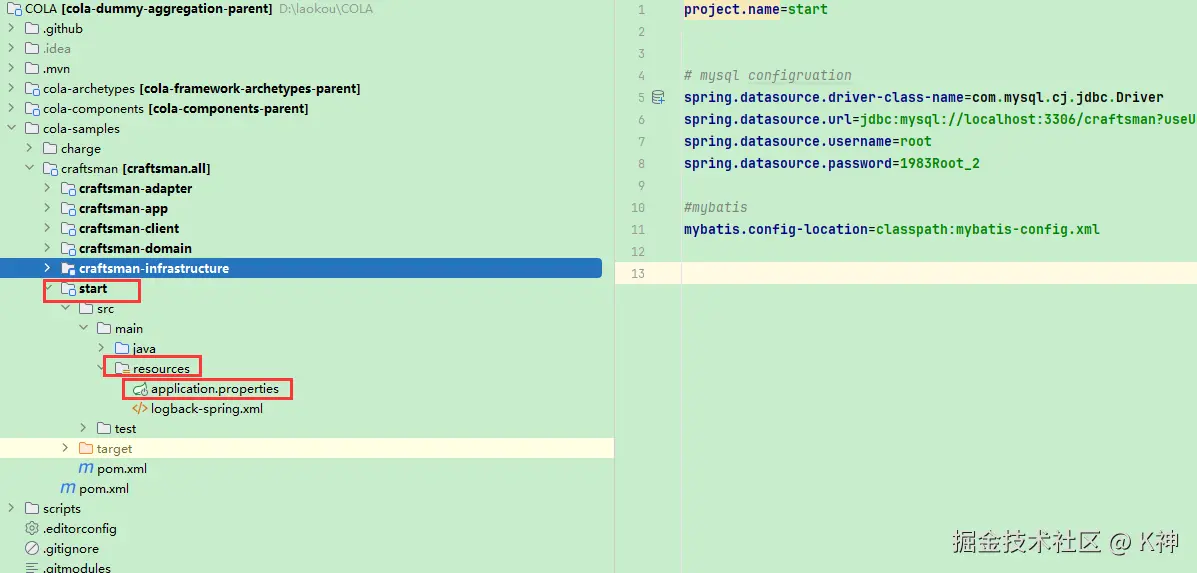Click the cola-archetypes module folder icon

(x=31, y=89)
